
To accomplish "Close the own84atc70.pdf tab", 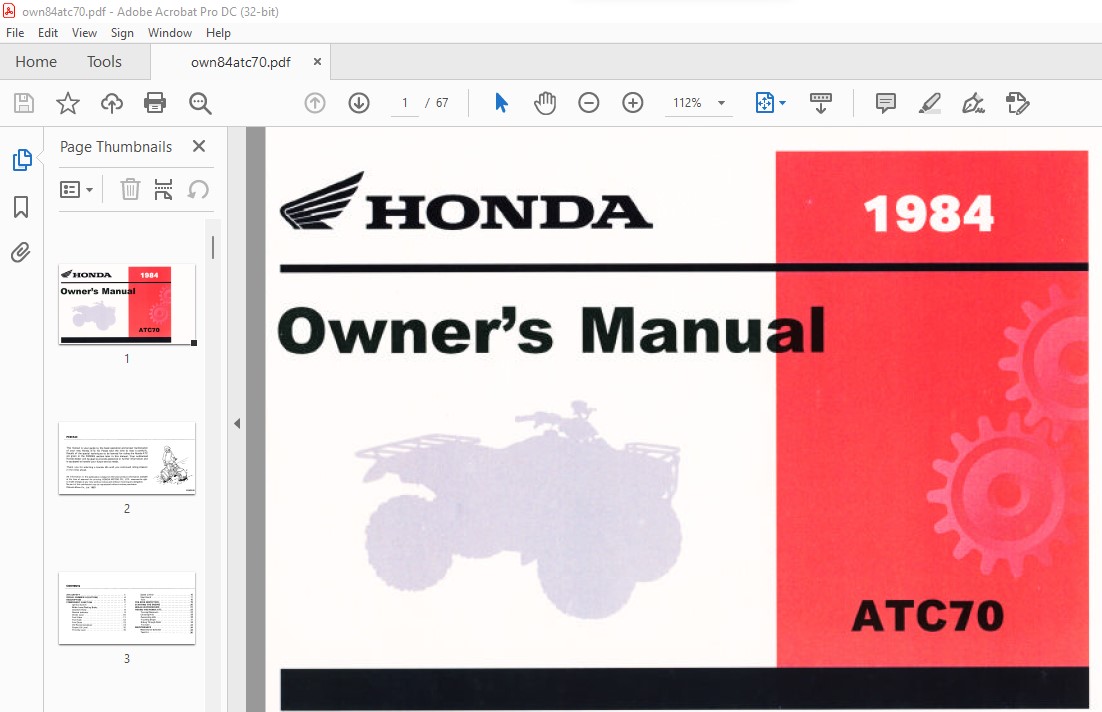I will (x=317, y=62).
